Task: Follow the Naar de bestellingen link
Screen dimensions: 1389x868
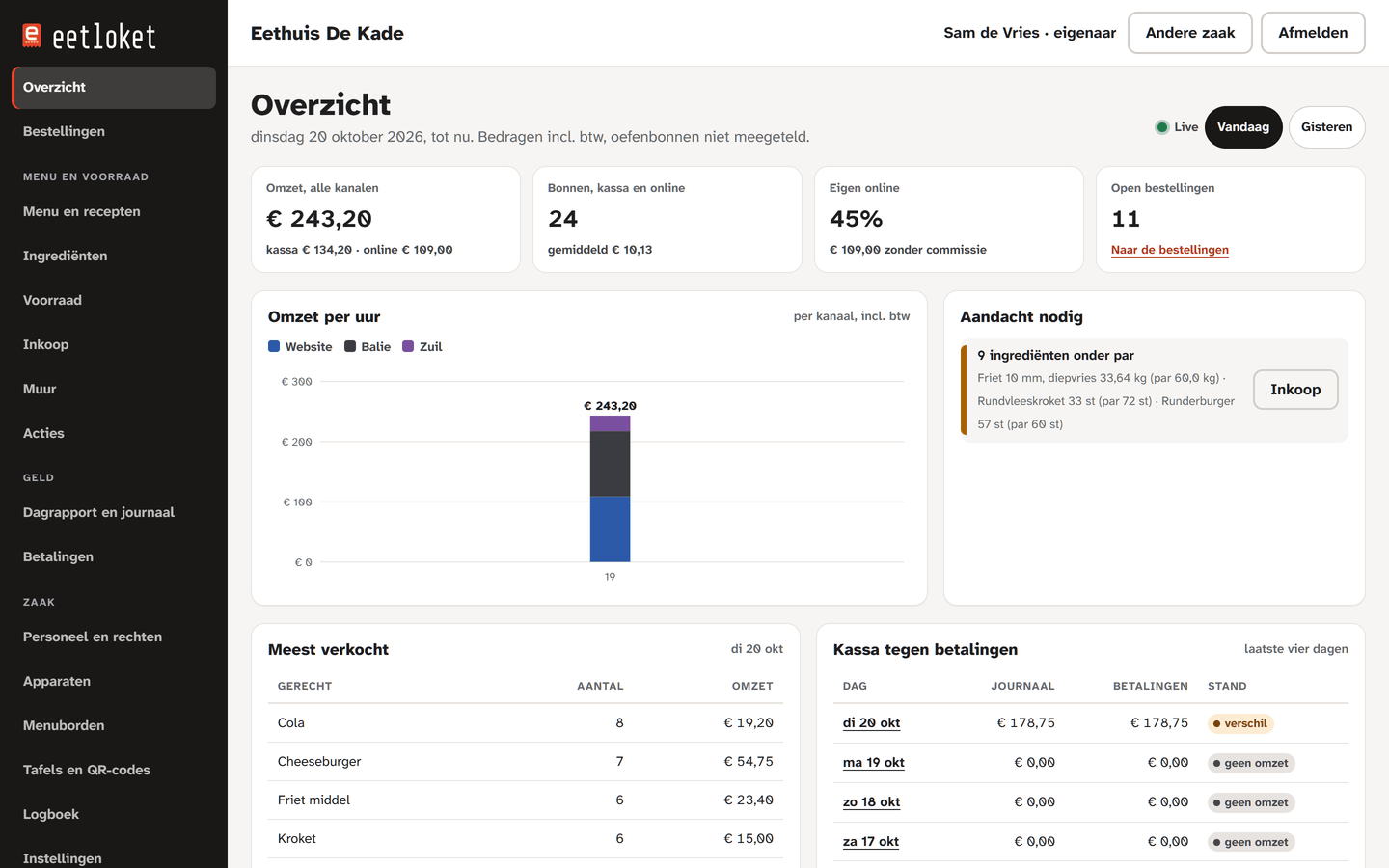Action: 1170,250
